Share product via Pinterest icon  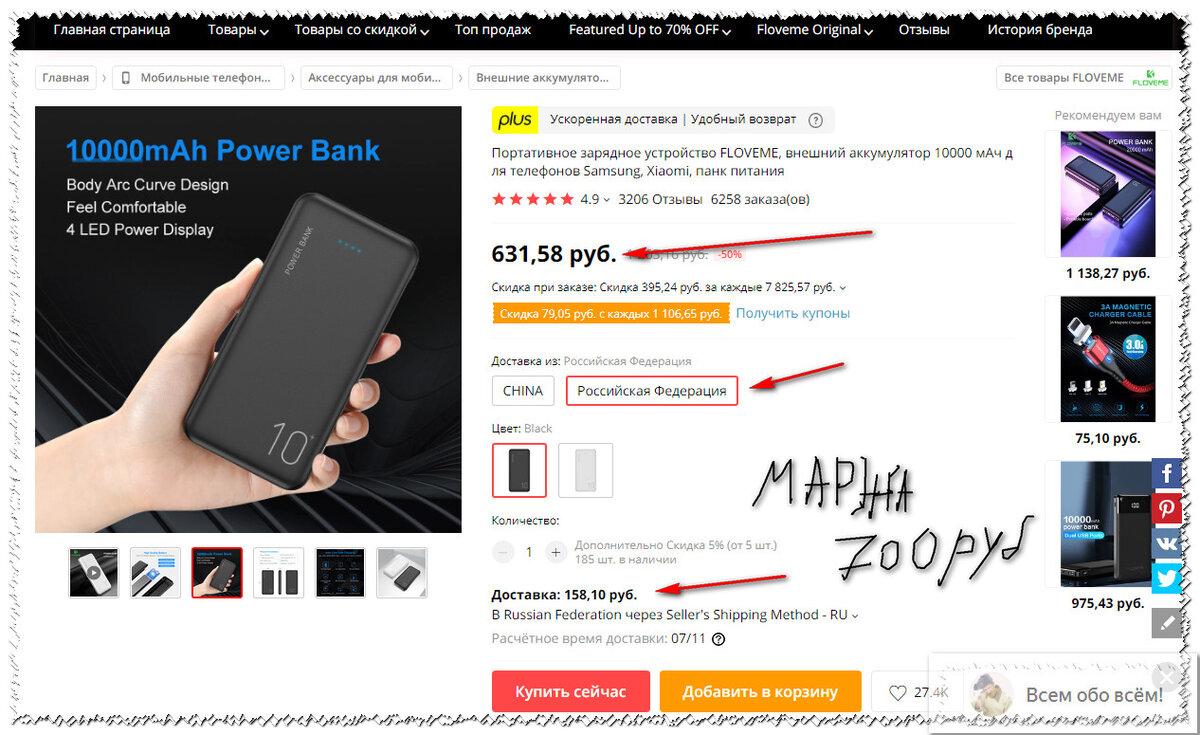[1166, 509]
